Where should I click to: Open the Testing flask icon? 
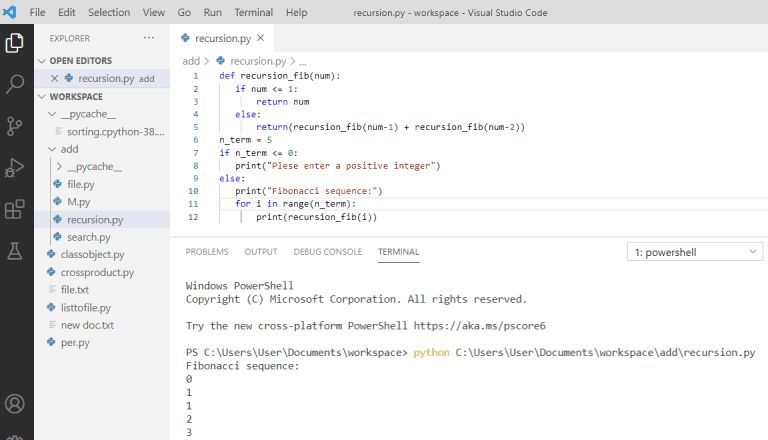point(14,251)
